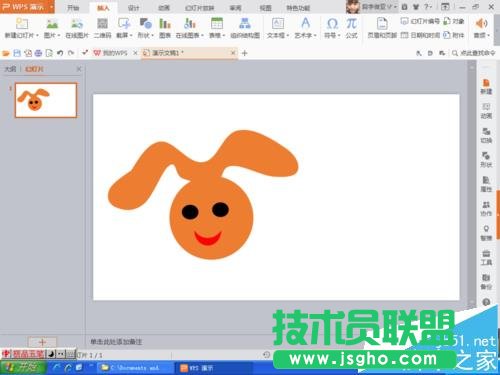Expand the Text Box dropdown arrow
Image resolution: width=500 pixels, height=375 pixels.
287,35
